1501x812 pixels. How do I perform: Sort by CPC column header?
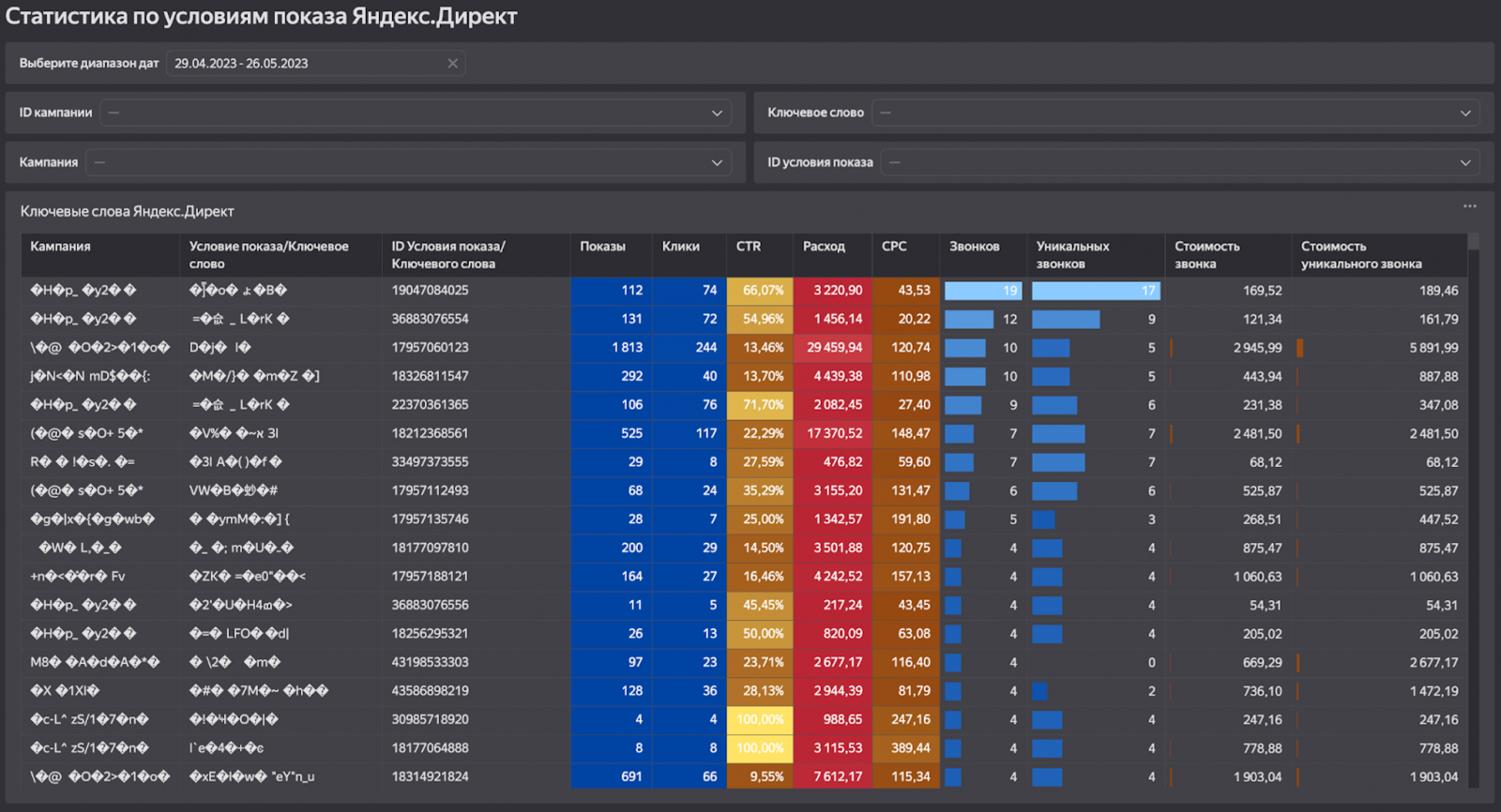tap(894, 247)
